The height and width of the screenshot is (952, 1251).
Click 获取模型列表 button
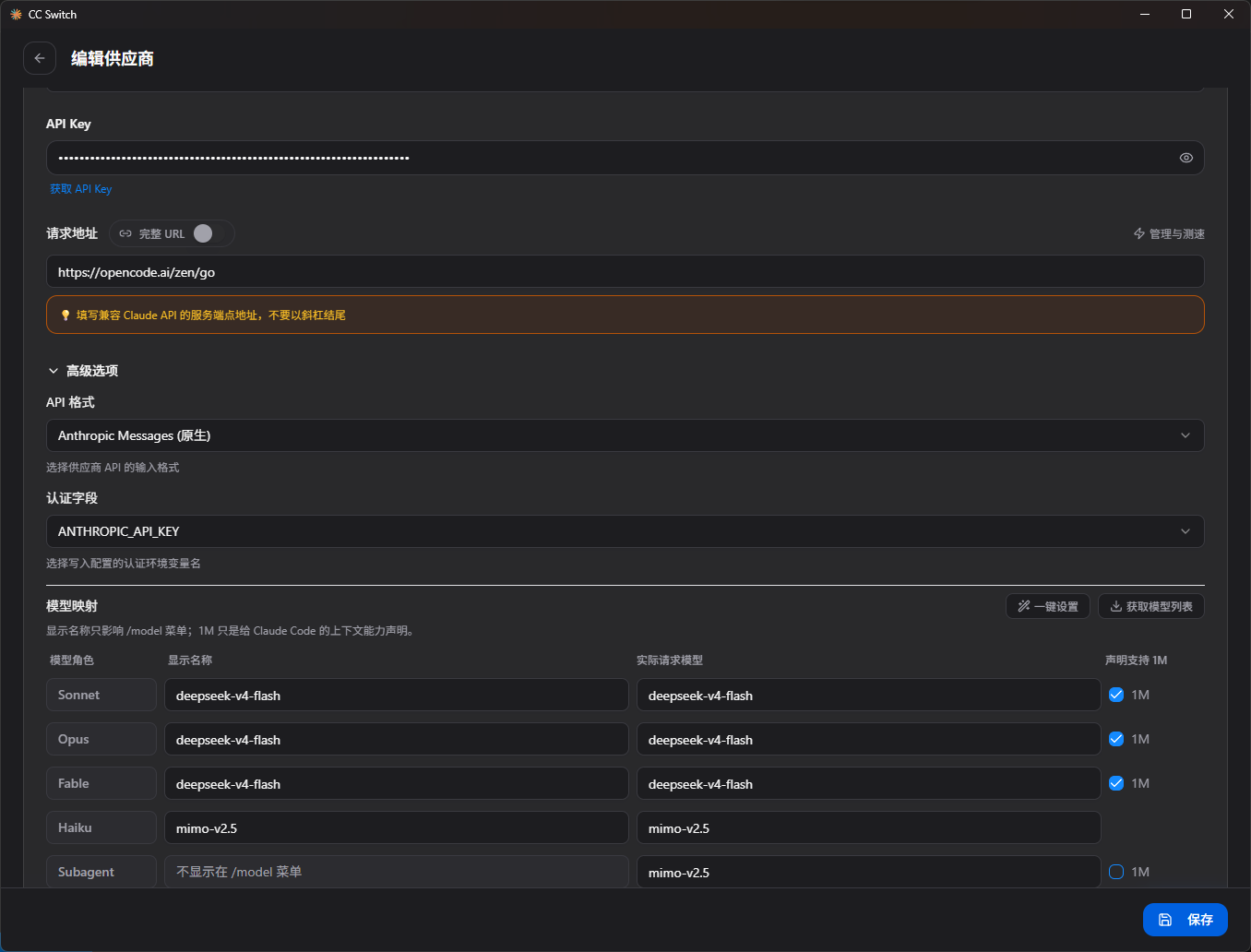1150,606
